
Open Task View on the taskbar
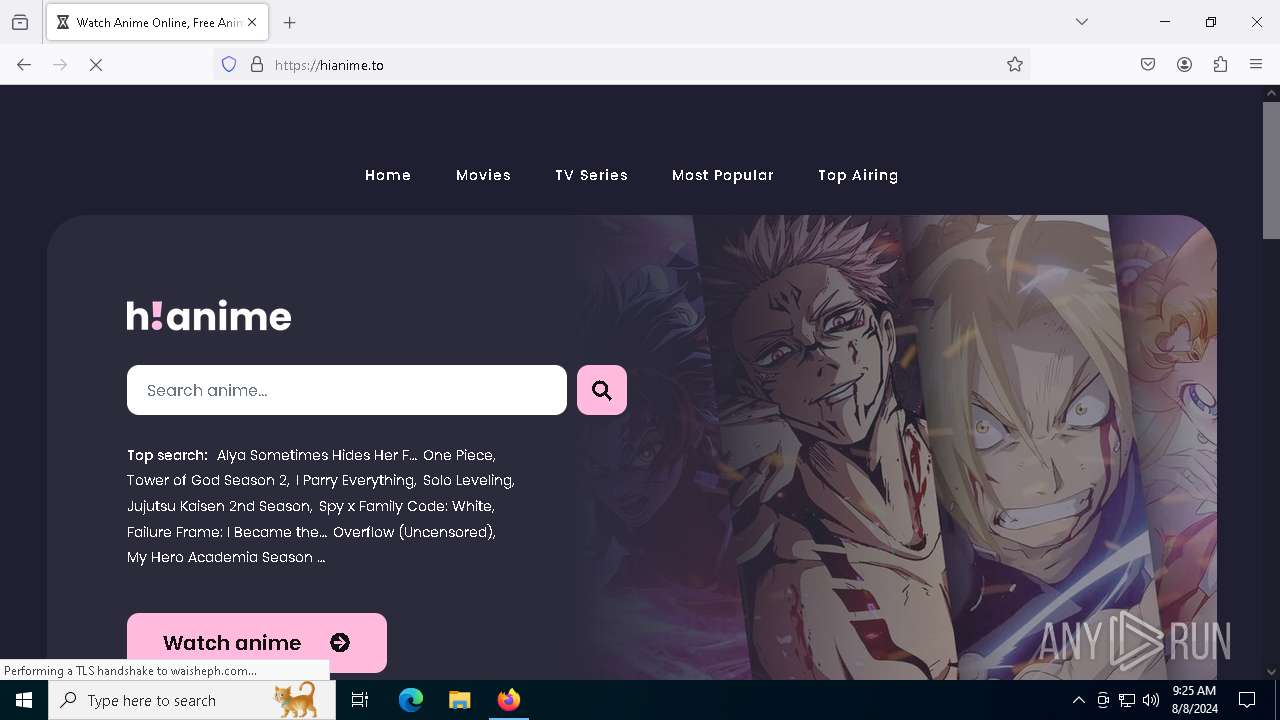pyautogui.click(x=360, y=700)
